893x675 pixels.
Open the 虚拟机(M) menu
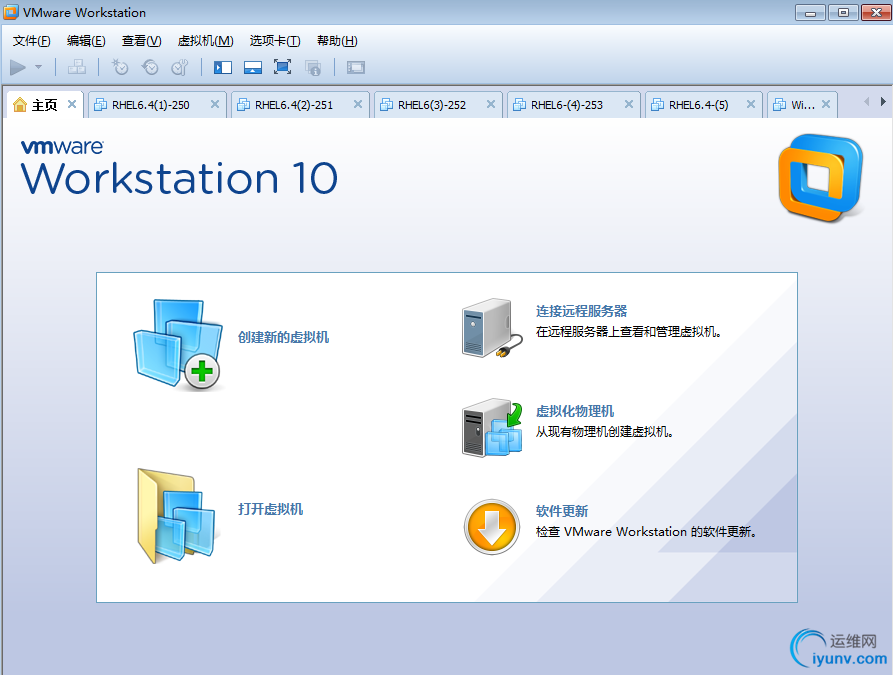(206, 41)
